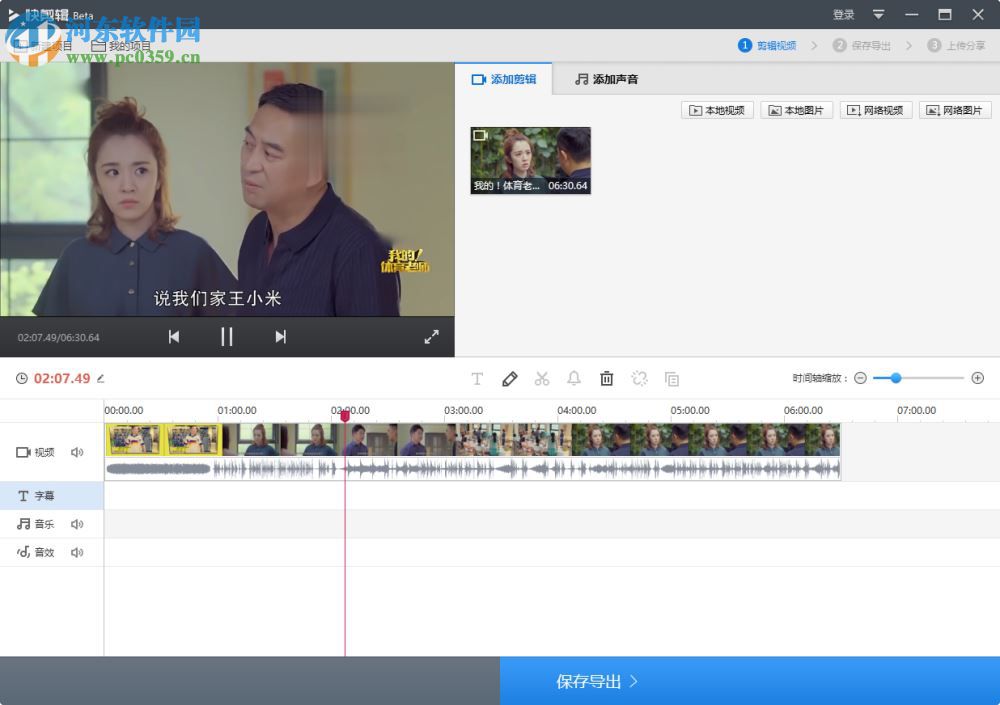Click the fullscreen expand icon in preview
The height and width of the screenshot is (705, 1000).
pyautogui.click(x=431, y=337)
